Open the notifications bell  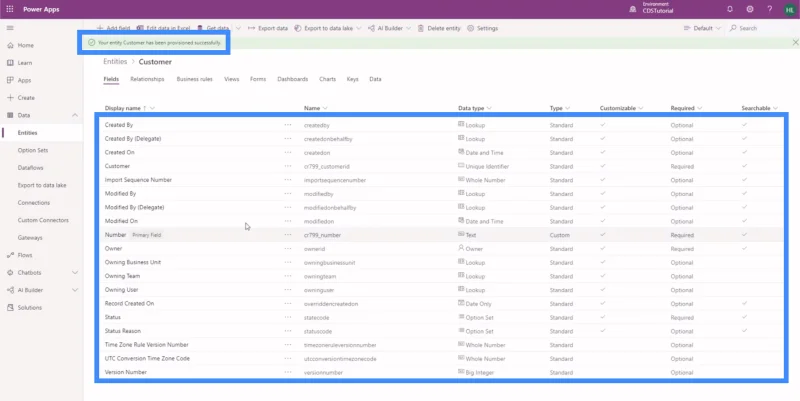click(730, 9)
